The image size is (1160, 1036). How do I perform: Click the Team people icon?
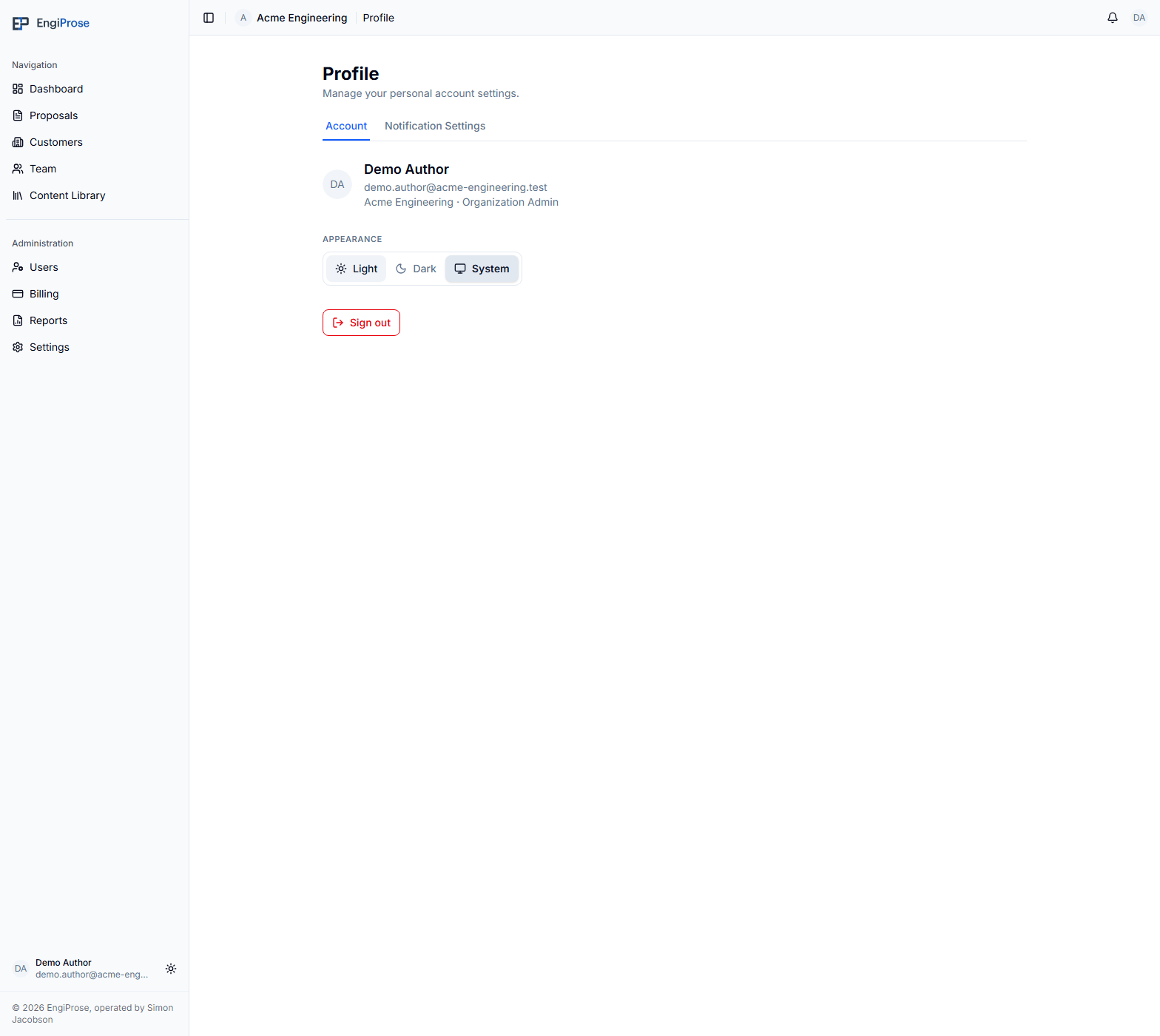[x=18, y=169]
